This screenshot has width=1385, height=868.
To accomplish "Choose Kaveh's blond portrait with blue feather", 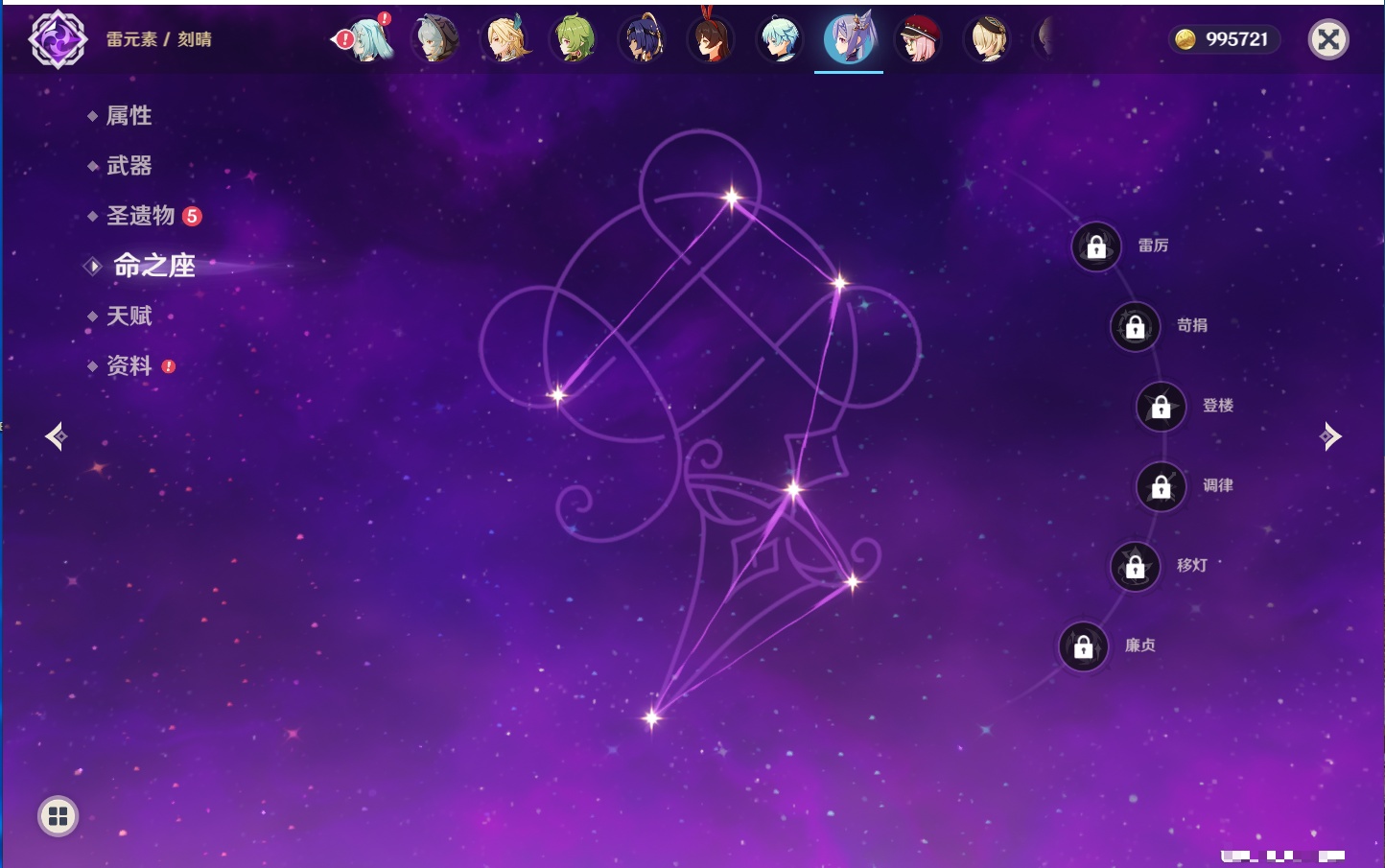I will pyautogui.click(x=505, y=39).
